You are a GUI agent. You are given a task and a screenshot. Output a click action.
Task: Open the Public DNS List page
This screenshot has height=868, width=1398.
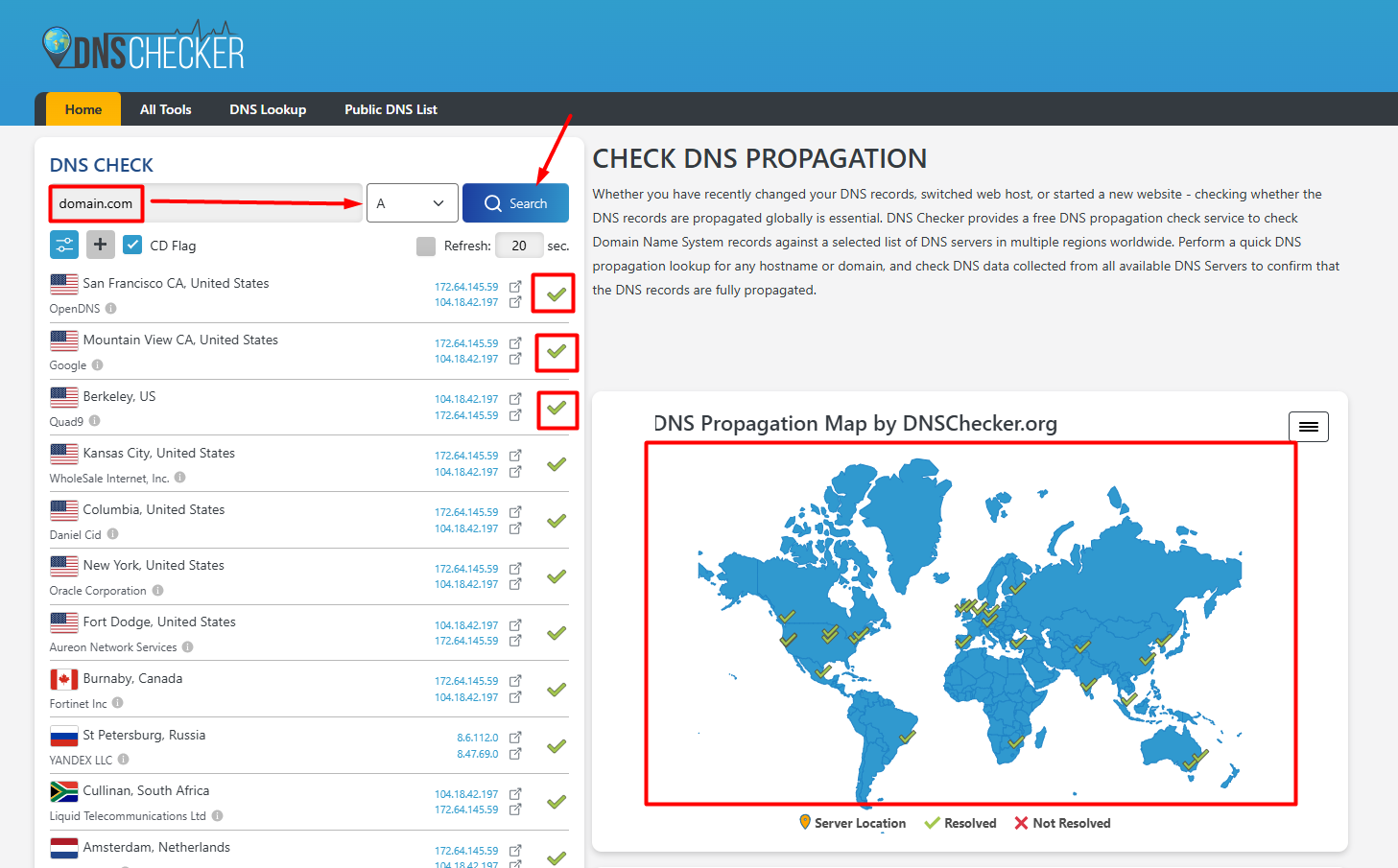pyautogui.click(x=391, y=109)
